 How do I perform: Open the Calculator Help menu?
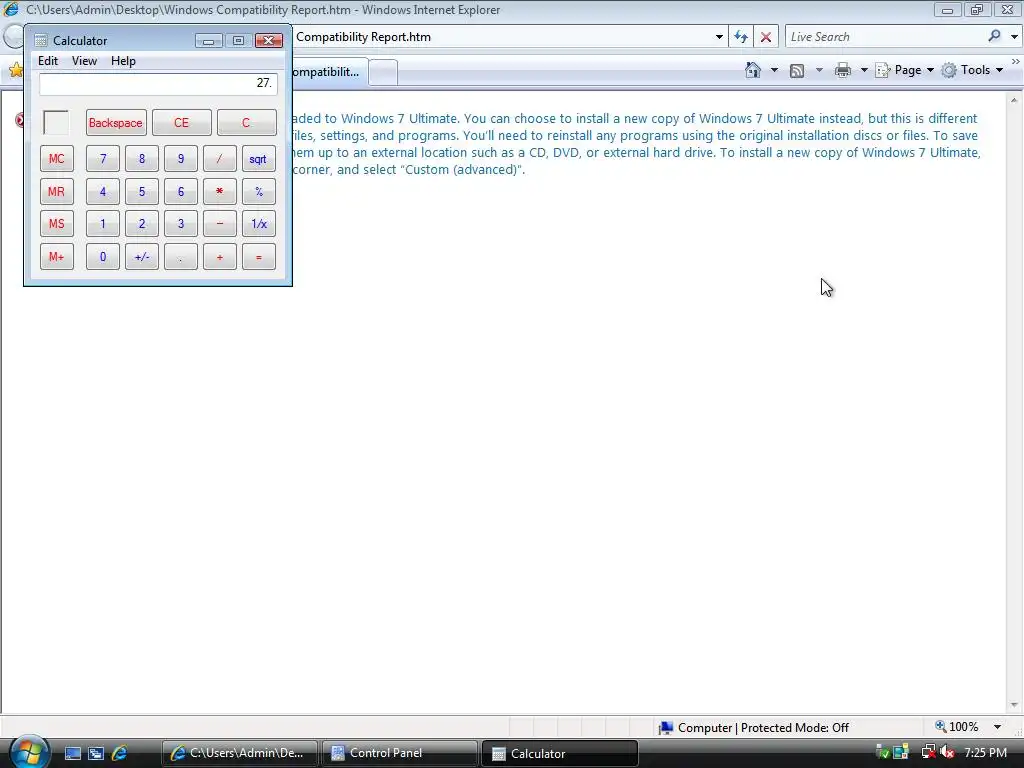pyautogui.click(x=123, y=61)
